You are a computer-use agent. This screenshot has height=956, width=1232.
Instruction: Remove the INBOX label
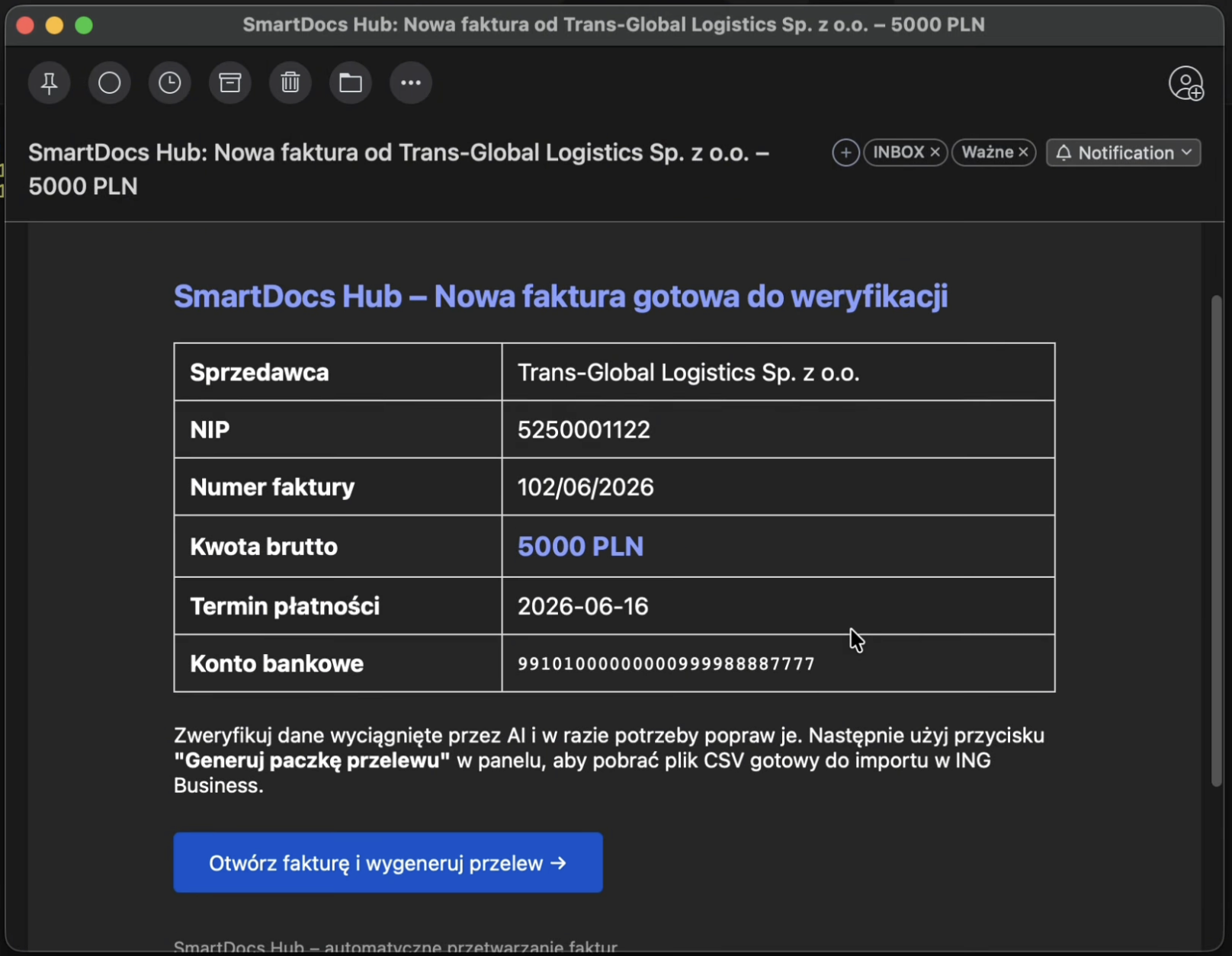pos(935,152)
